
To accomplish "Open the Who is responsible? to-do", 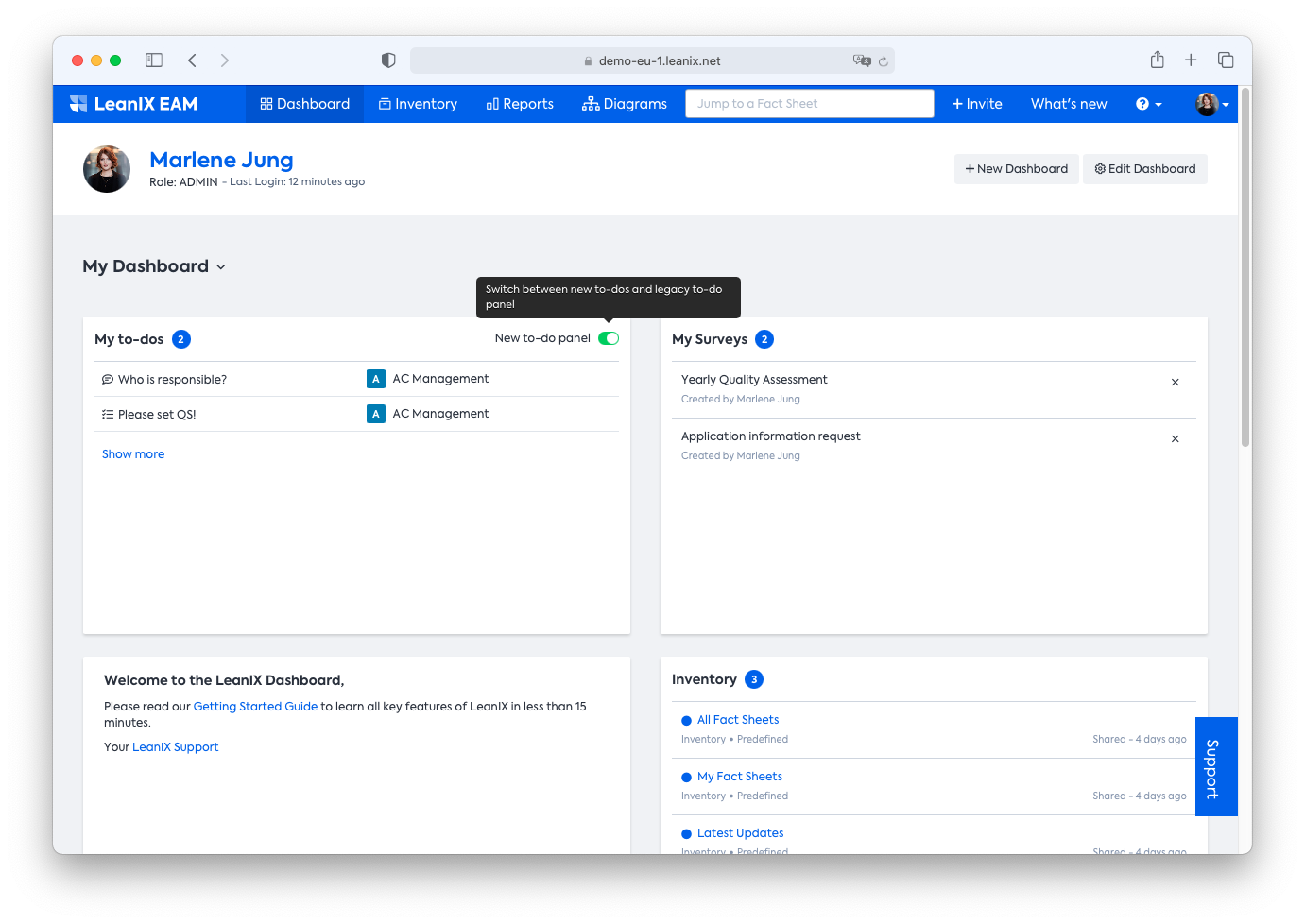I will pyautogui.click(x=172, y=380).
